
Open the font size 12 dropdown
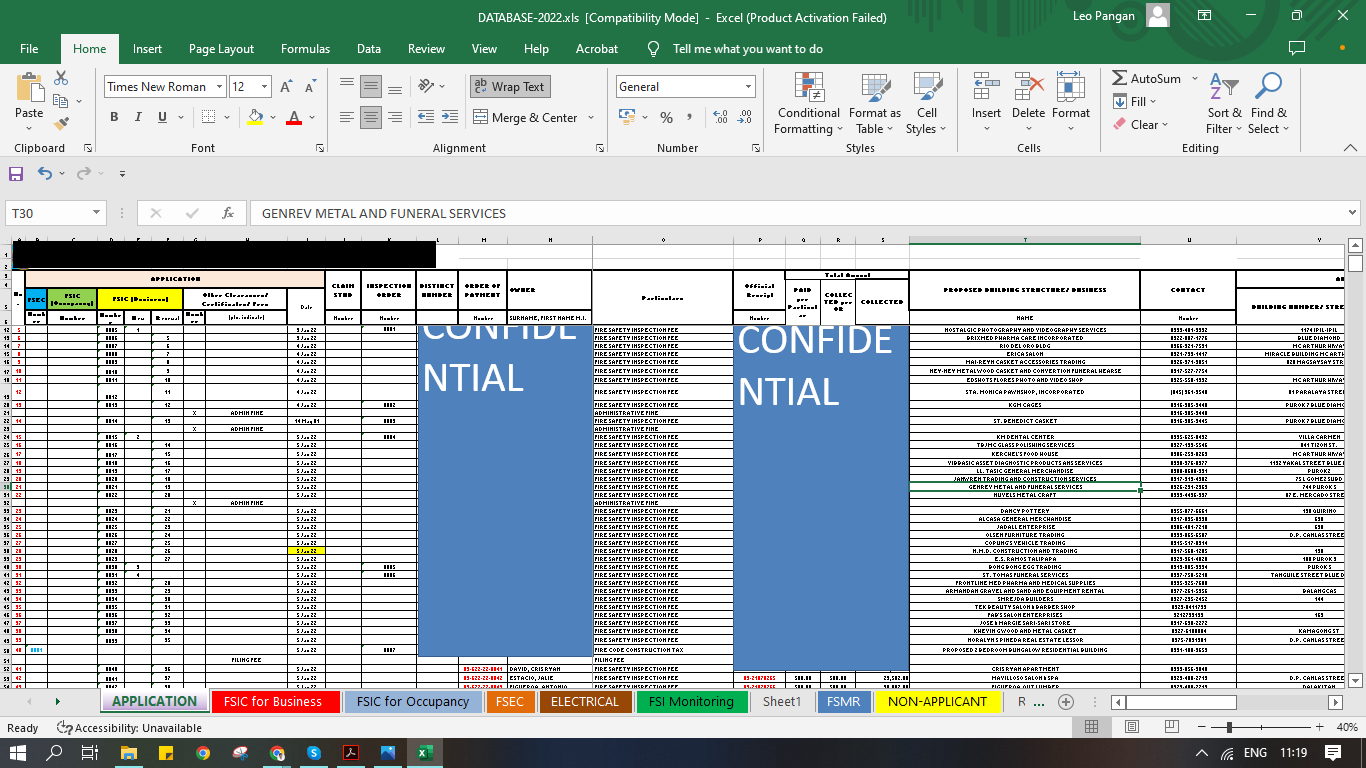[264, 87]
